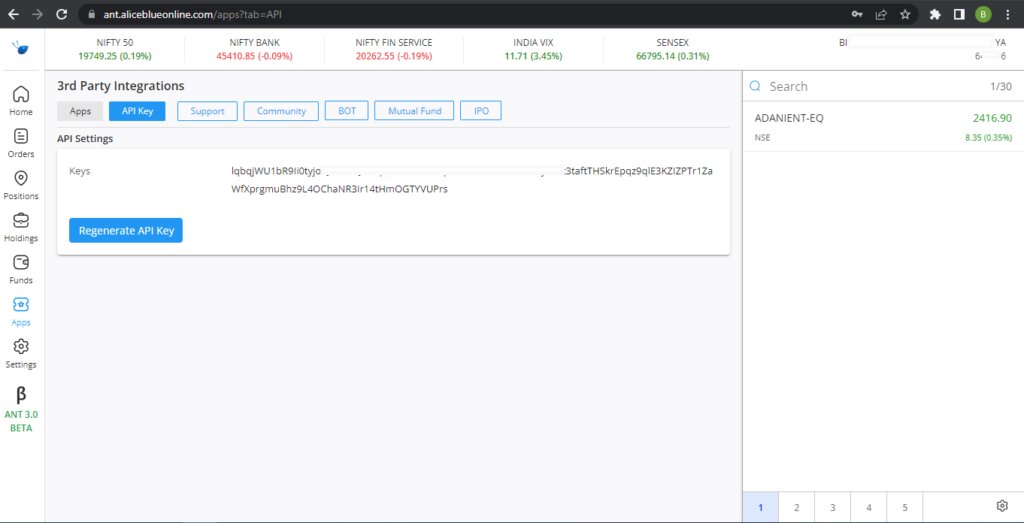This screenshot has width=1024, height=523.
Task: Switch to the Apps tab
Action: click(x=80, y=111)
